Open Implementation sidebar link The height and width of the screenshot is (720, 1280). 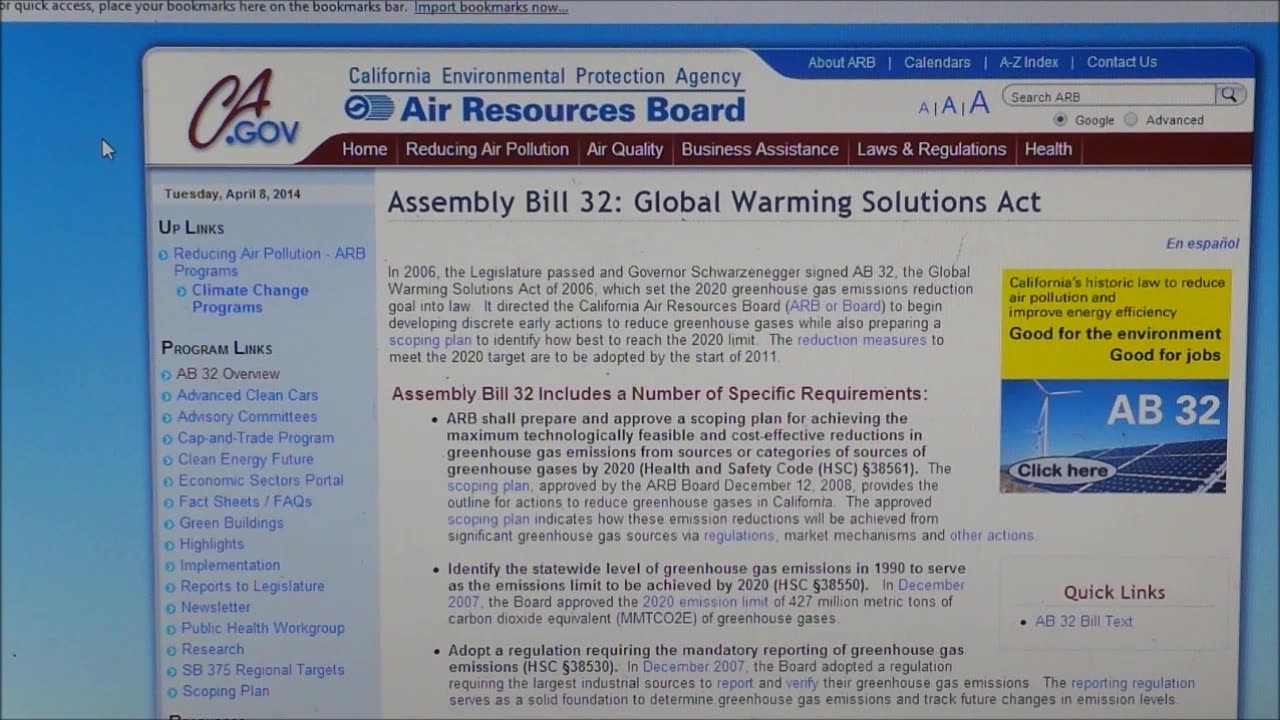pos(230,565)
